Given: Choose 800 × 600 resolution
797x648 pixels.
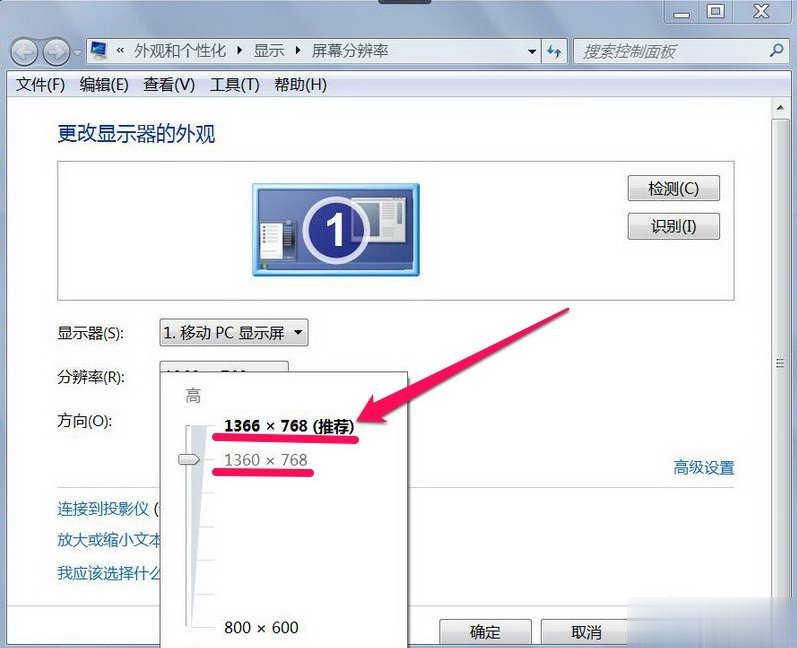Looking at the screenshot, I should pos(261,628).
